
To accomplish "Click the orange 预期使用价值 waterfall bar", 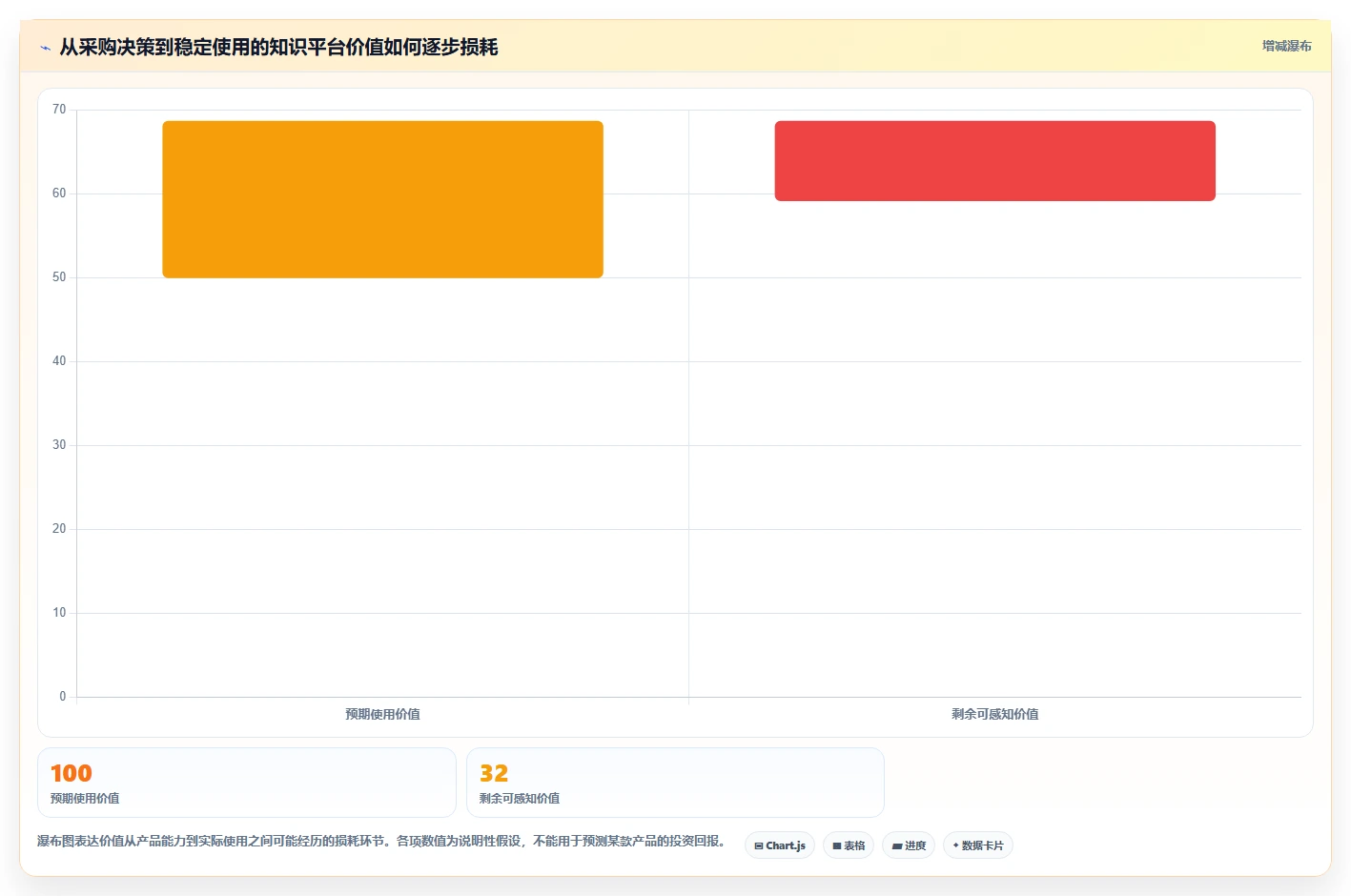I will coord(382,199).
